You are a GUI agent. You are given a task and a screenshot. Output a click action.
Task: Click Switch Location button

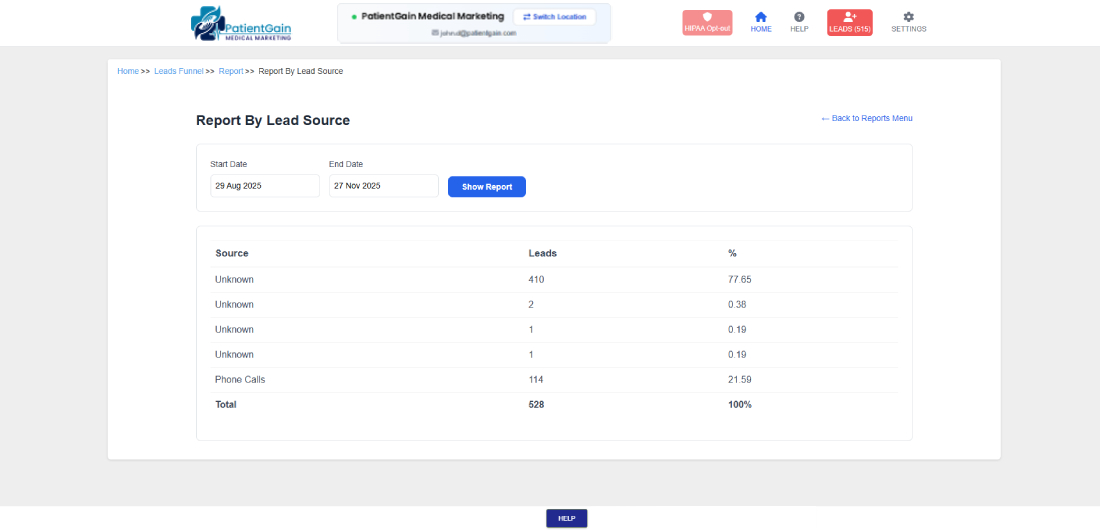pos(554,17)
